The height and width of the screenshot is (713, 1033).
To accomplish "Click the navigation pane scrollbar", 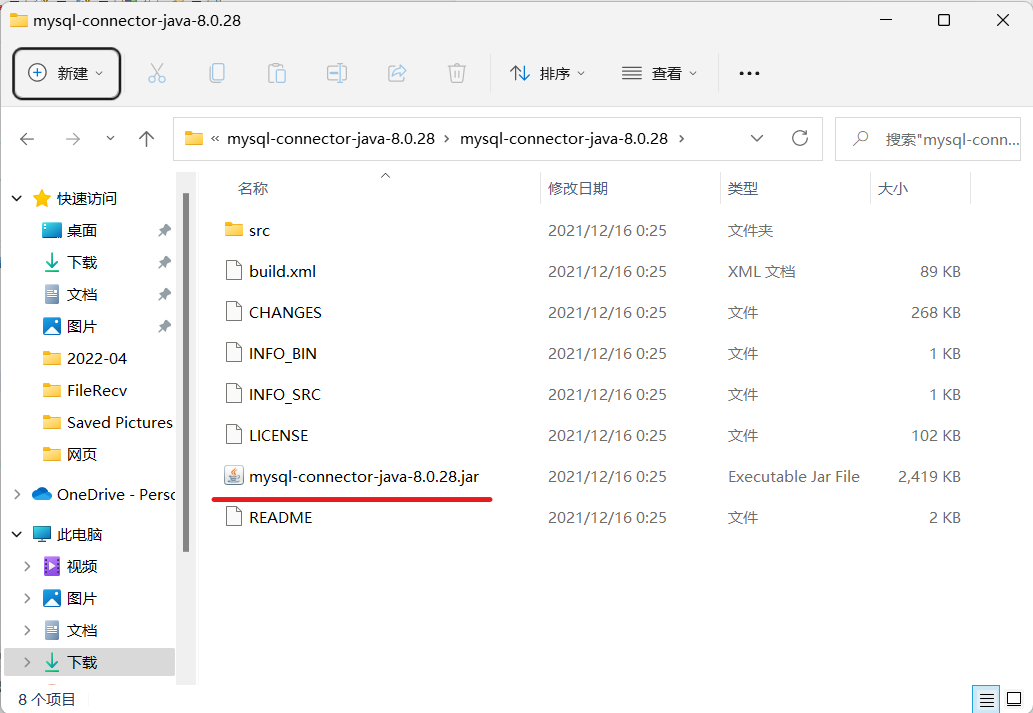I will point(186,372).
